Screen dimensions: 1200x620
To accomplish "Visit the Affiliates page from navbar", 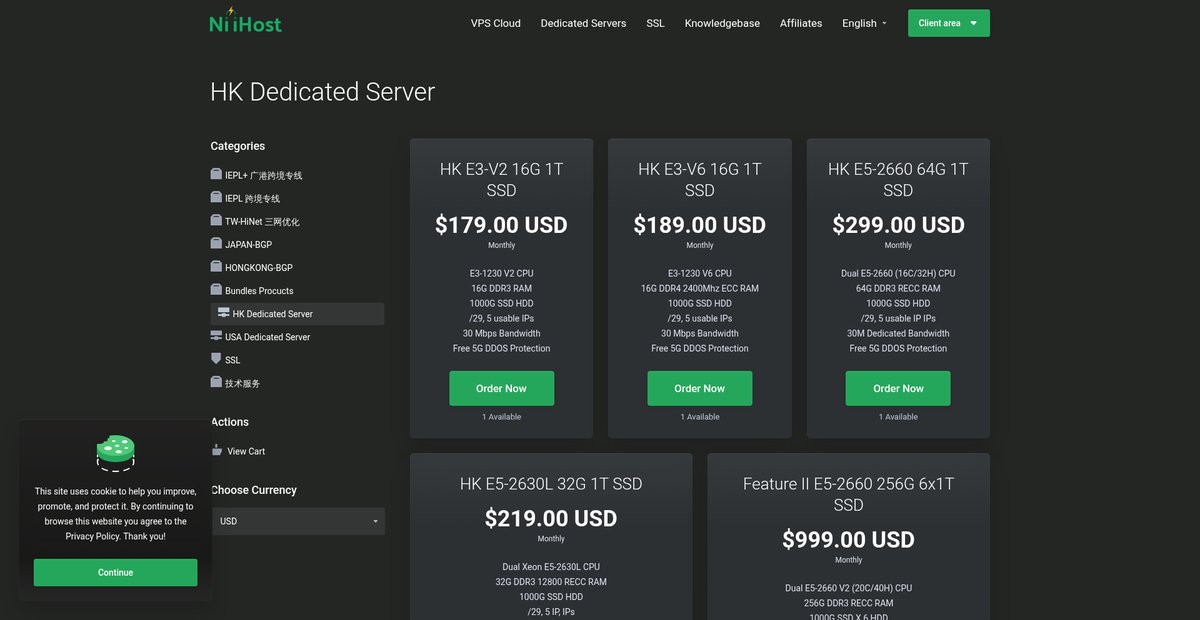I will tap(801, 23).
